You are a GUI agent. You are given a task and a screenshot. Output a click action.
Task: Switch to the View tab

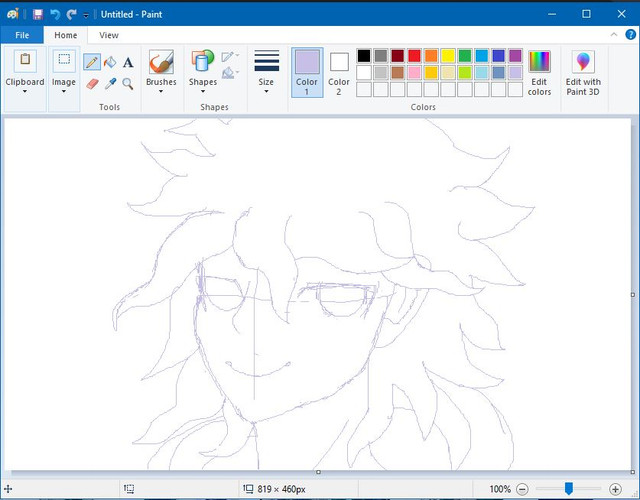[x=109, y=35]
